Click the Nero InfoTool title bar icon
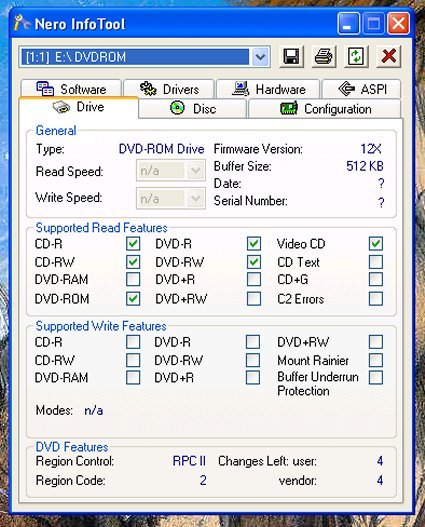 pos(22,24)
